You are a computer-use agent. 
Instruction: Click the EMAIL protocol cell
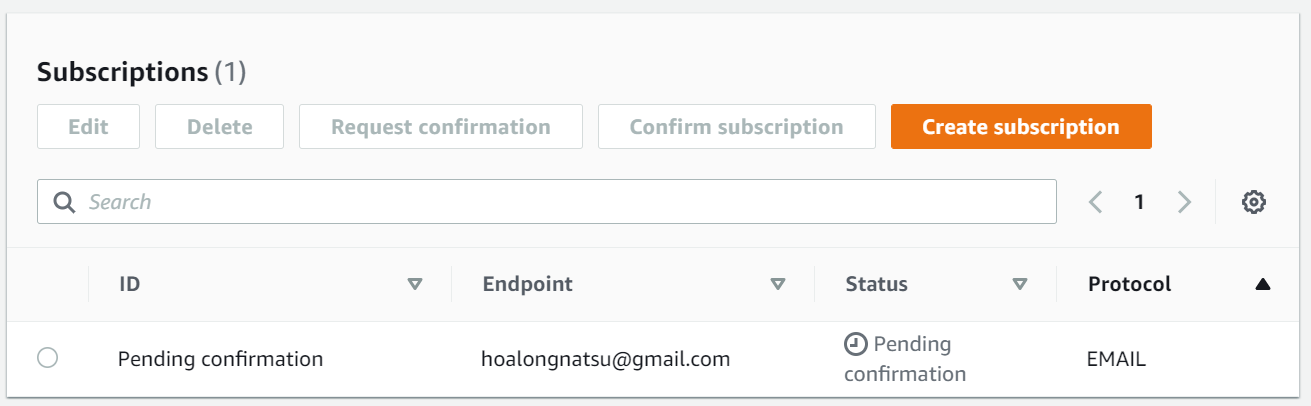coord(1116,359)
